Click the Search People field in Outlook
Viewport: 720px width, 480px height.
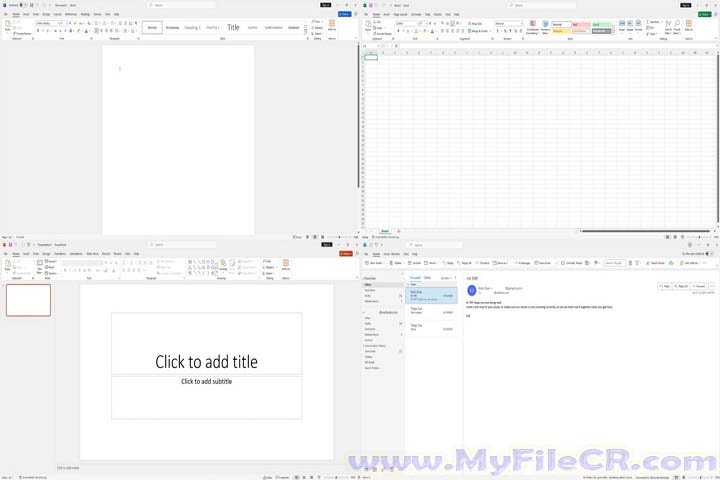click(x=615, y=263)
